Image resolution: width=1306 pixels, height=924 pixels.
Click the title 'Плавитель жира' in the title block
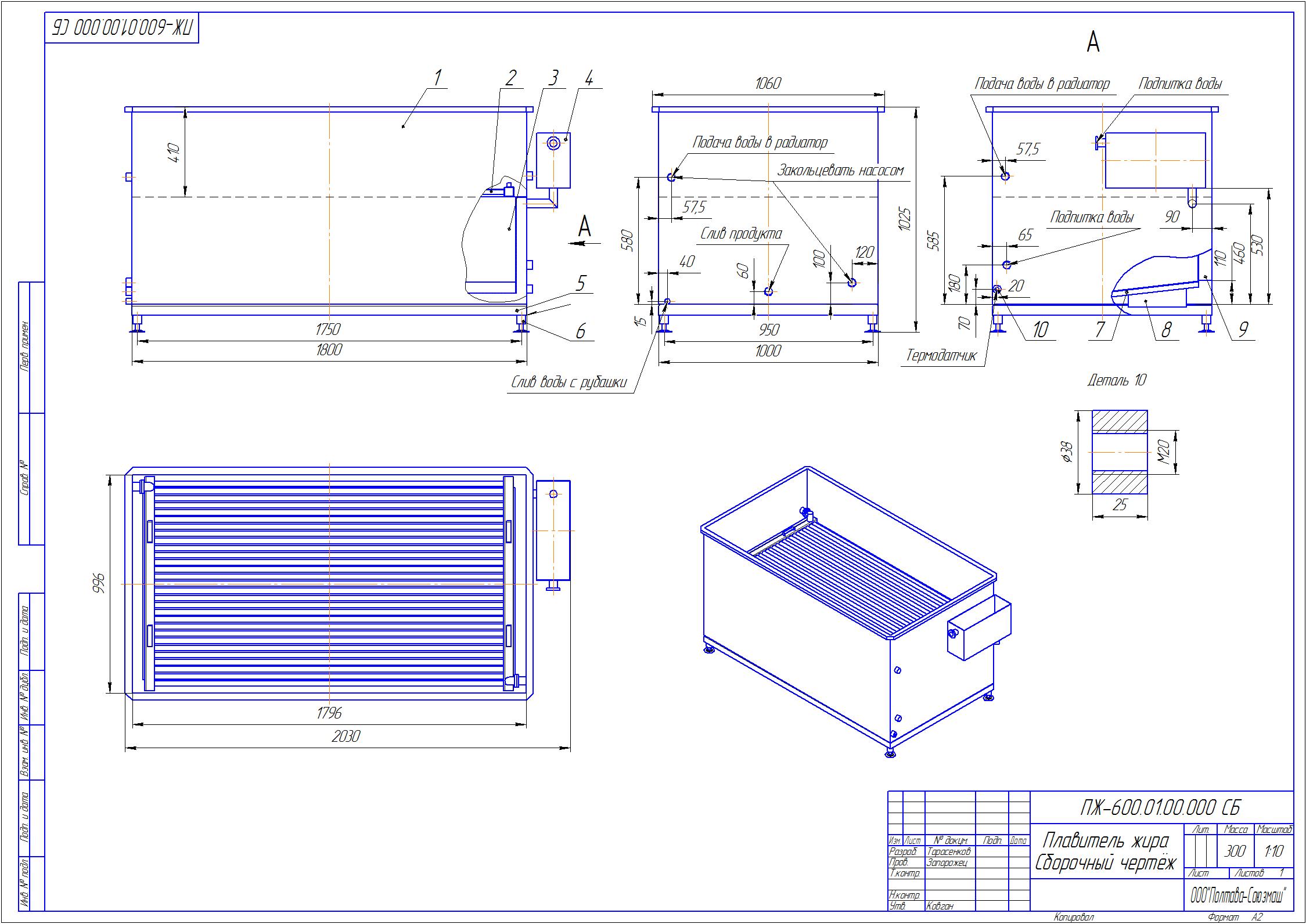pyautogui.click(x=1106, y=840)
